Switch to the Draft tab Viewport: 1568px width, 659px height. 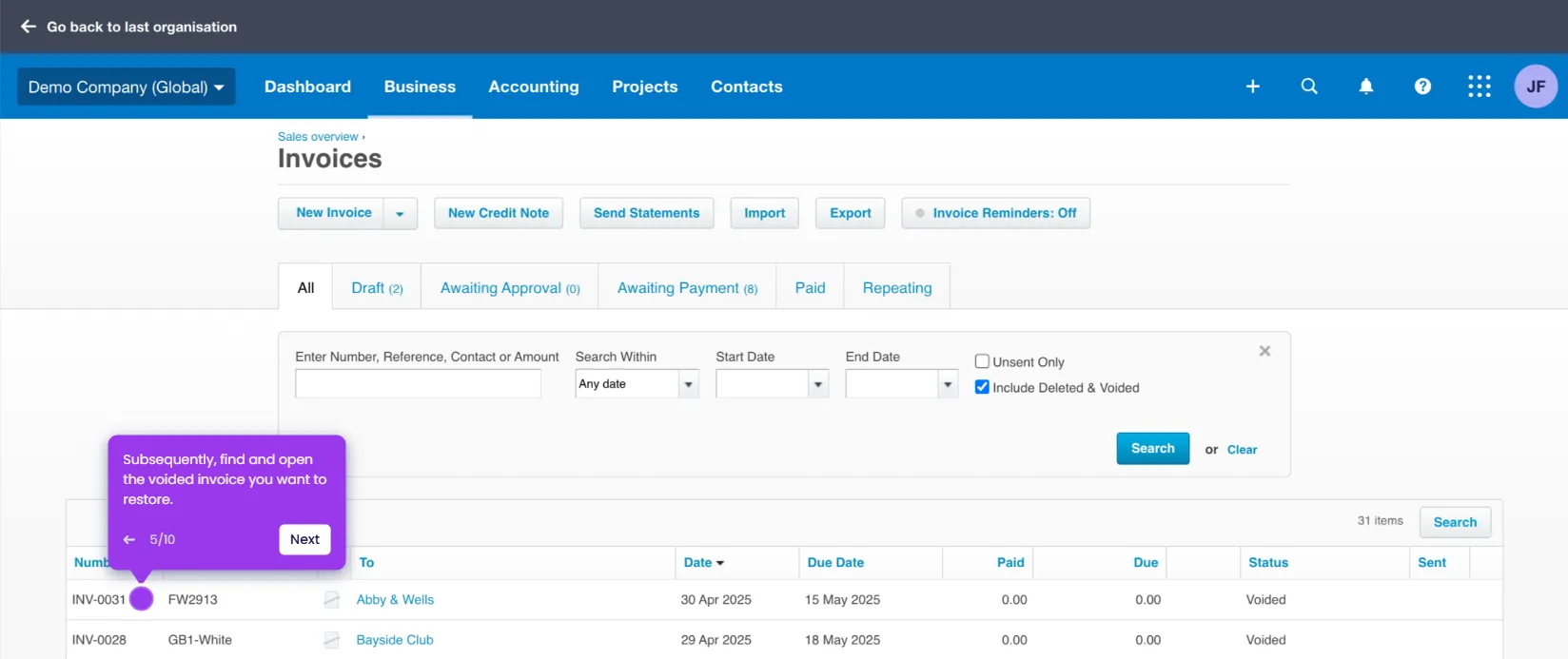point(377,287)
